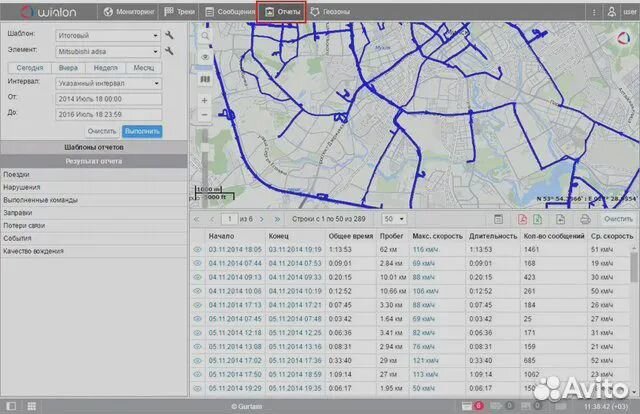Go to first page of results
The height and width of the screenshot is (414, 640).
coord(197,219)
